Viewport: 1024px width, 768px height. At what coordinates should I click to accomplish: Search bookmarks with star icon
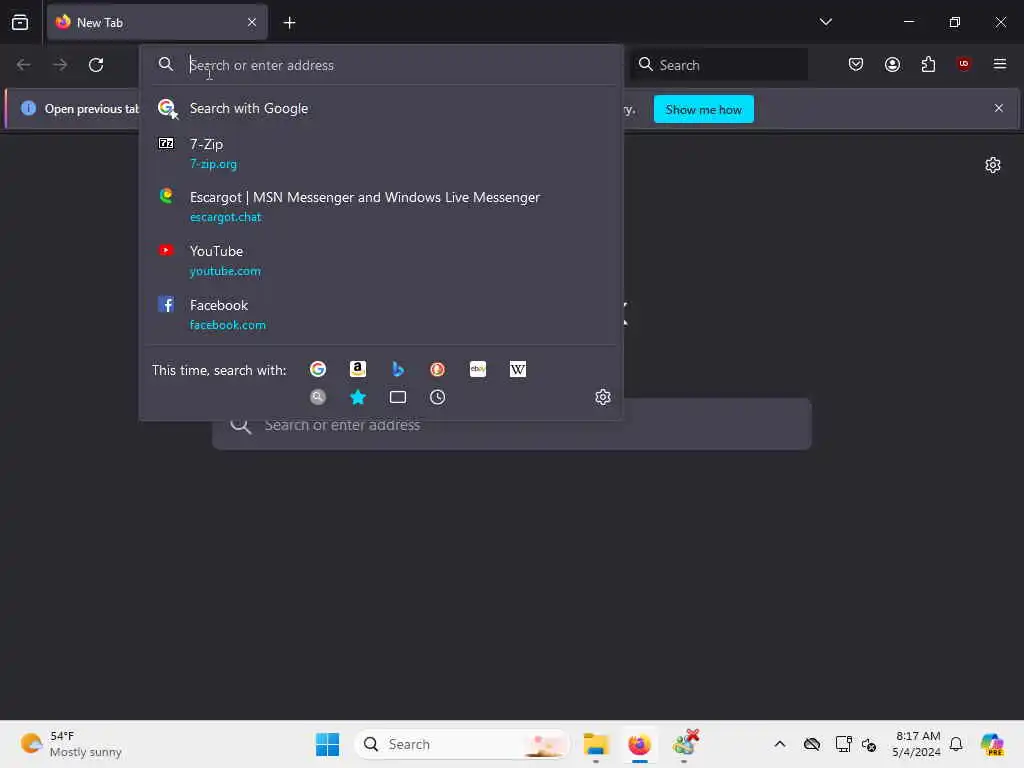[x=358, y=397]
